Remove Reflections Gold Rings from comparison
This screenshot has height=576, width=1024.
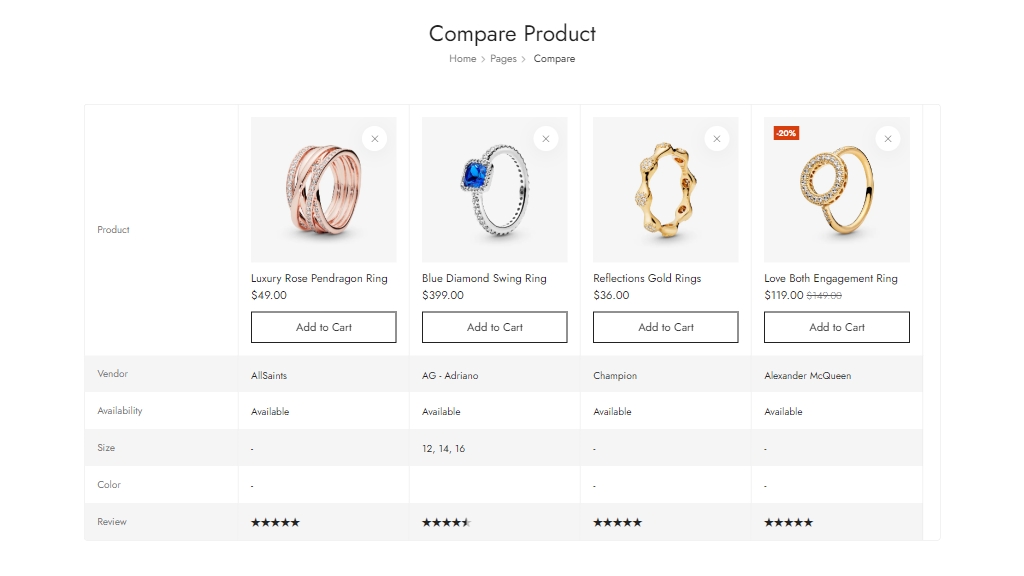(x=717, y=139)
